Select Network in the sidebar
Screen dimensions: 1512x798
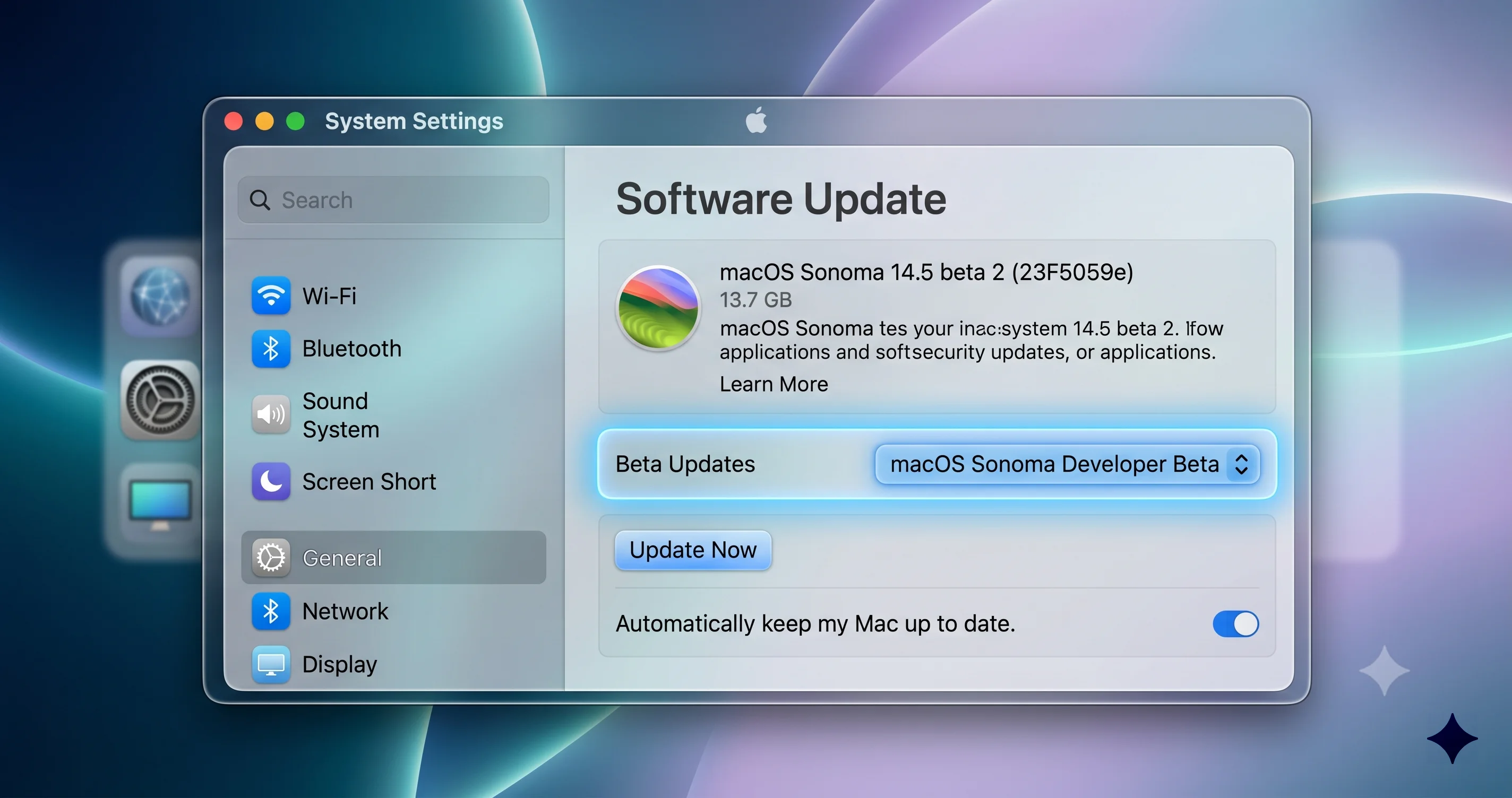point(393,611)
